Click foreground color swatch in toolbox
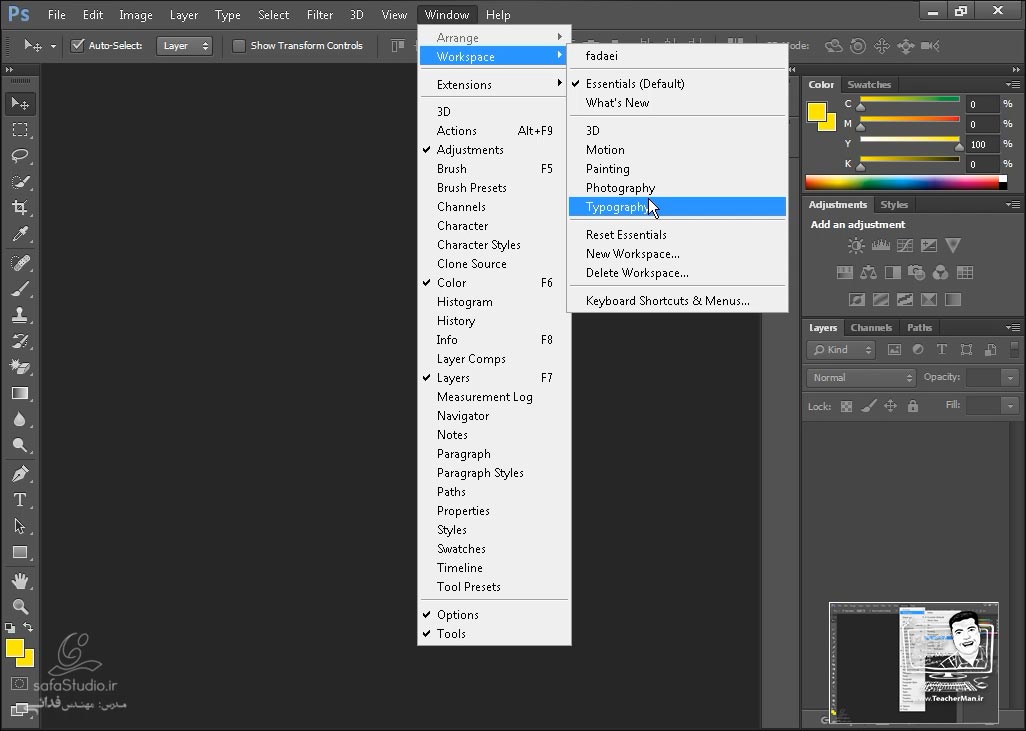 click(14, 649)
